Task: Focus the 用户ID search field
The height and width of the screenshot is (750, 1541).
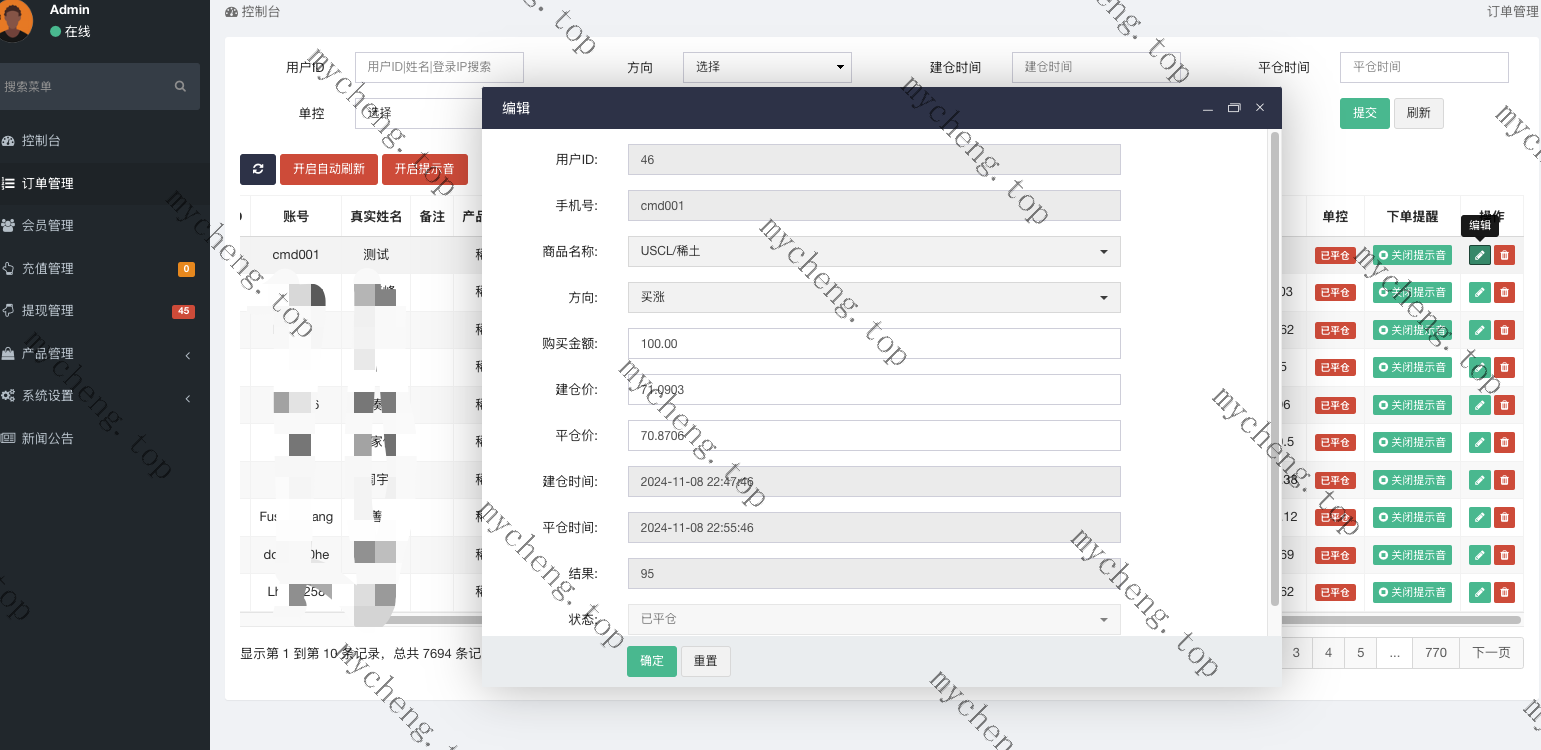Action: [x=439, y=67]
